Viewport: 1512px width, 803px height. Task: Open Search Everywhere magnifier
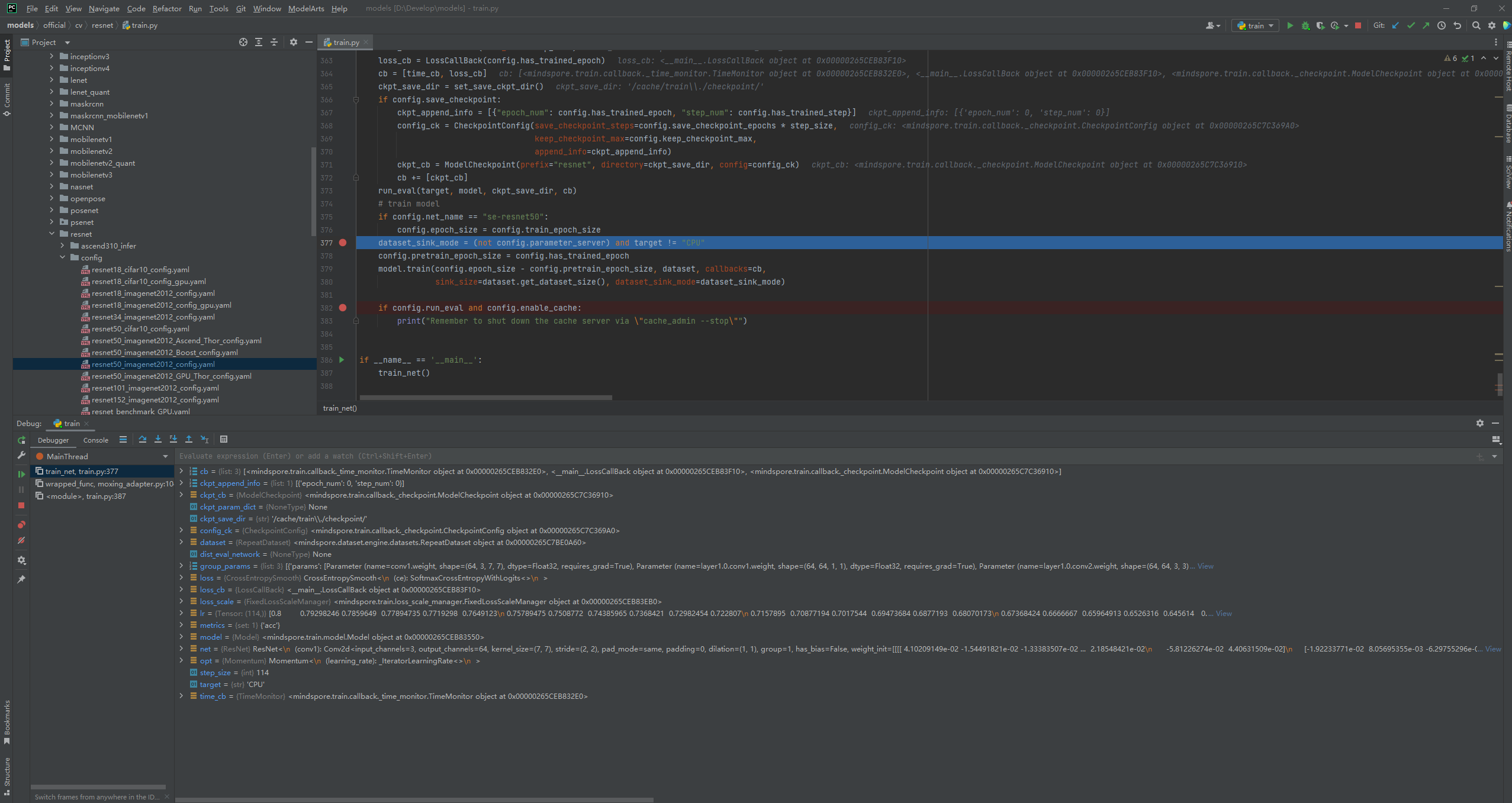(1476, 25)
